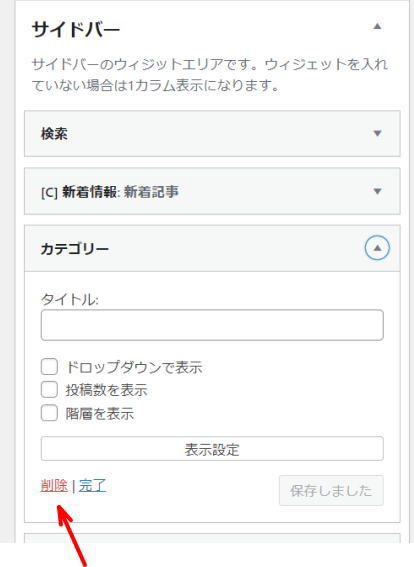The height and width of the screenshot is (567, 414).
Task: Toggle the 階層を表示 checkbox
Action: [49, 413]
